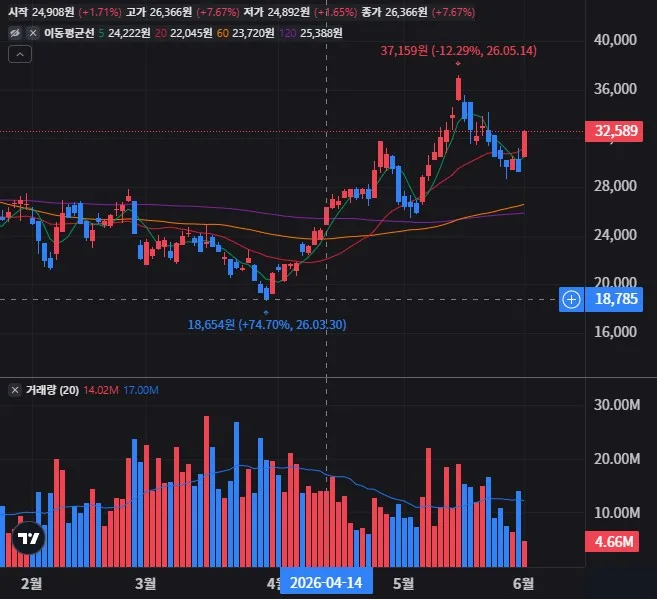Click the 고가 26,366원 high price
The width and height of the screenshot is (657, 599).
(159, 12)
